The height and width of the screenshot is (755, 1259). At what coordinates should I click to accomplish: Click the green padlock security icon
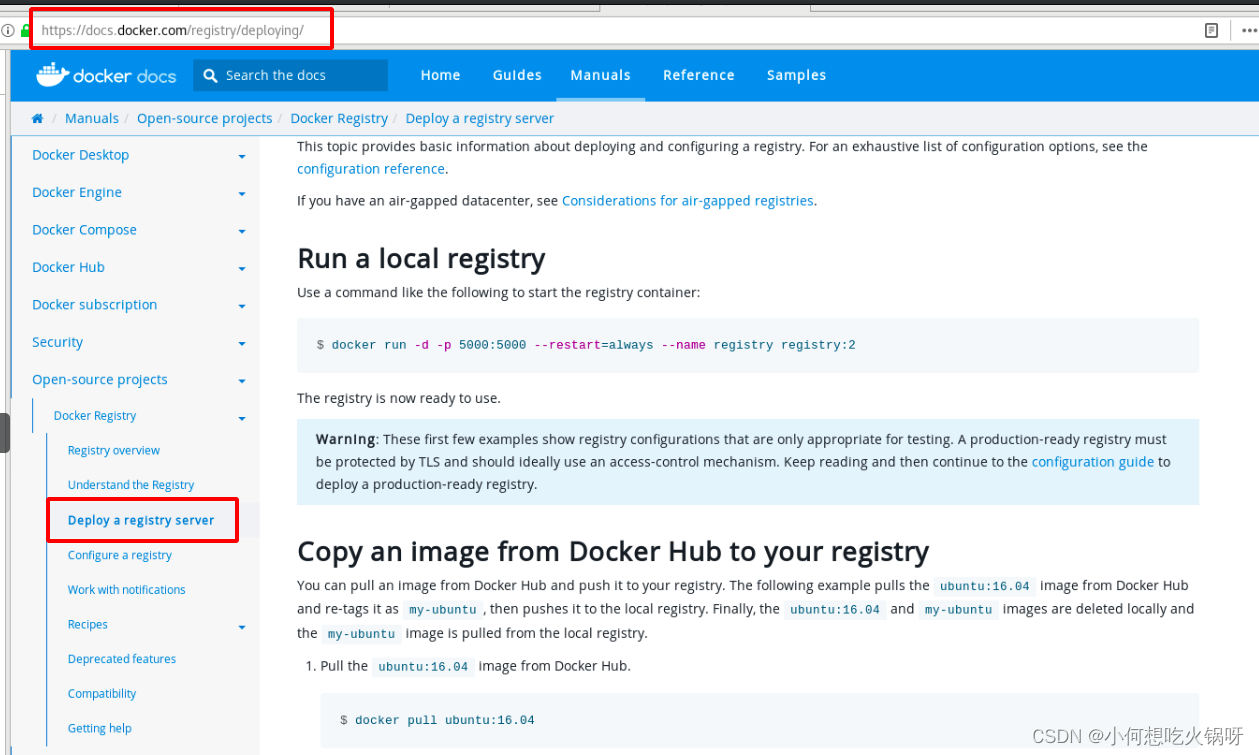25,30
